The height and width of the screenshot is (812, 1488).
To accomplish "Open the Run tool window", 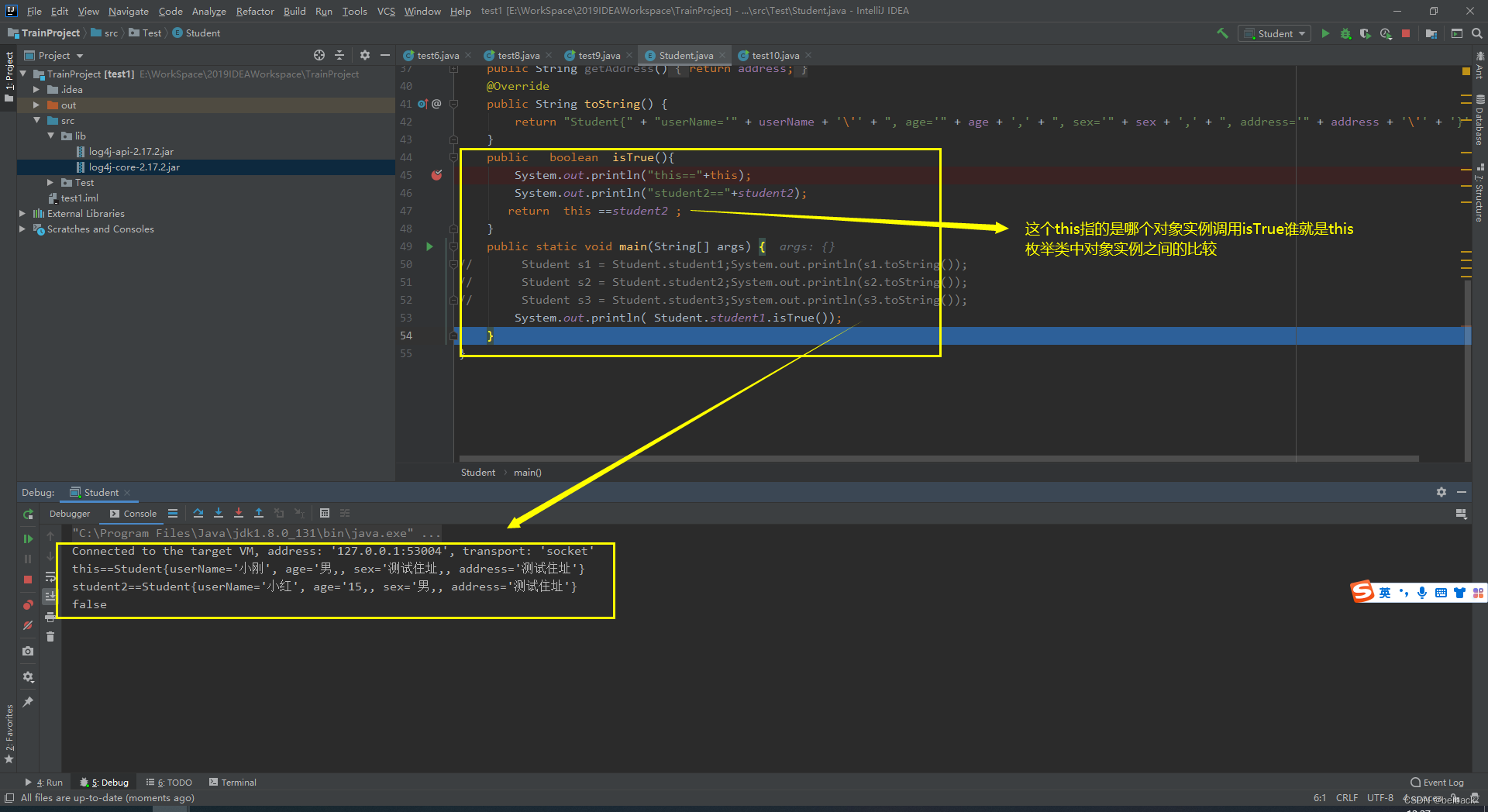I will tap(44, 783).
